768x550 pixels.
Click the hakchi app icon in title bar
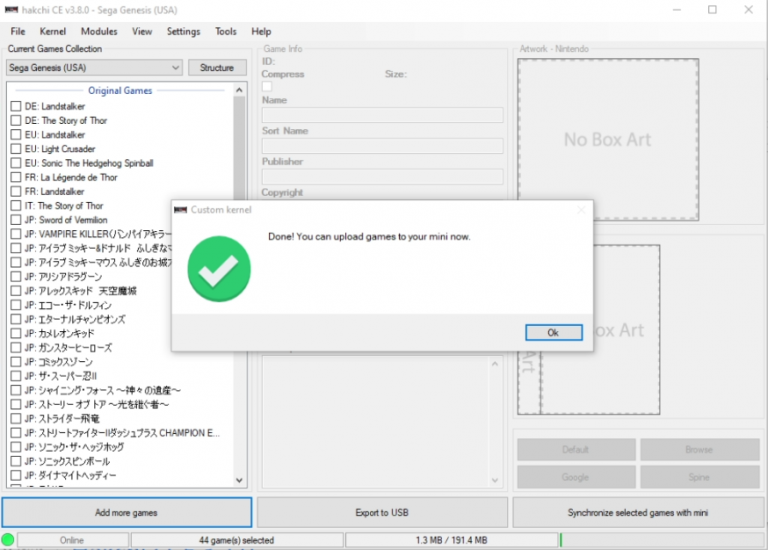[12, 10]
